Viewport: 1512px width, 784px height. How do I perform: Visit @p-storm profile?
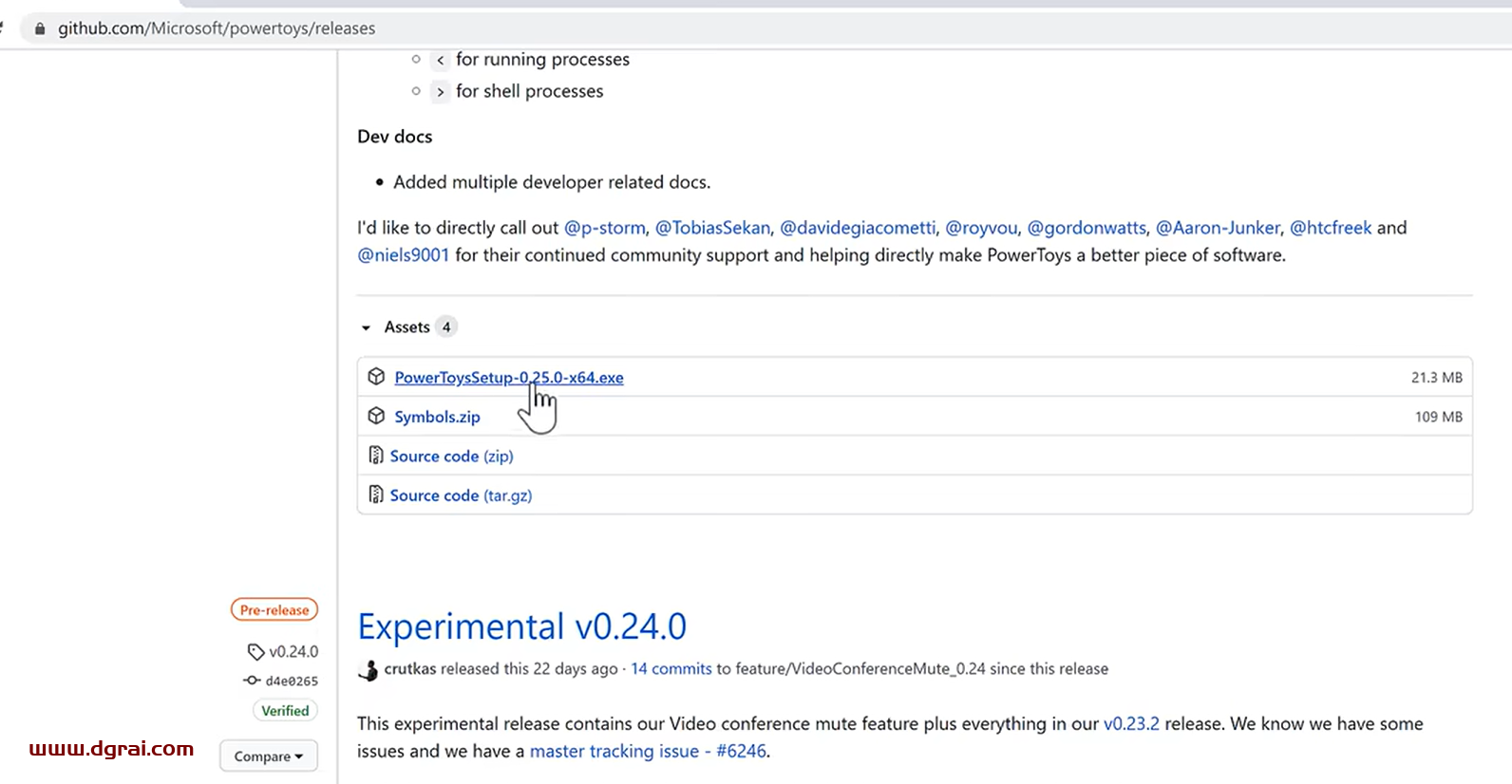605,228
